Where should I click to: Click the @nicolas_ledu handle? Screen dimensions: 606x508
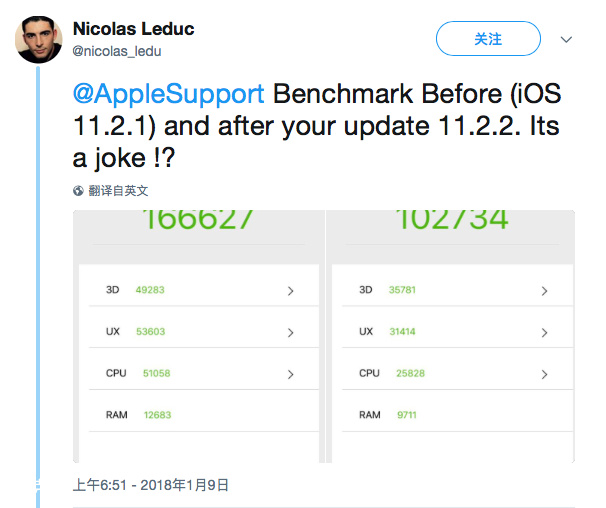coord(117,51)
